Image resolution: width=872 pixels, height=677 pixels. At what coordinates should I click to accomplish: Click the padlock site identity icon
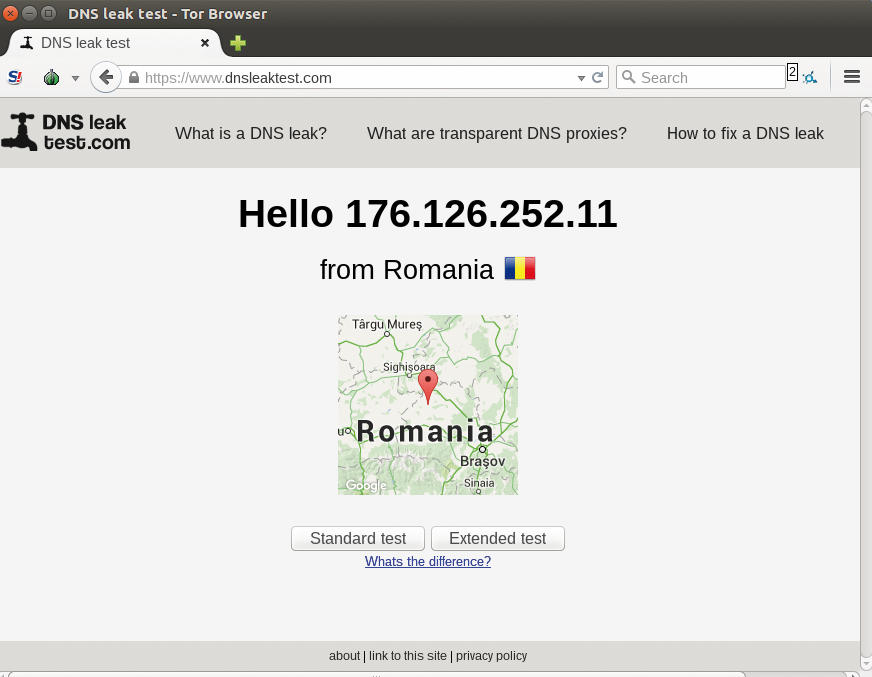click(133, 77)
